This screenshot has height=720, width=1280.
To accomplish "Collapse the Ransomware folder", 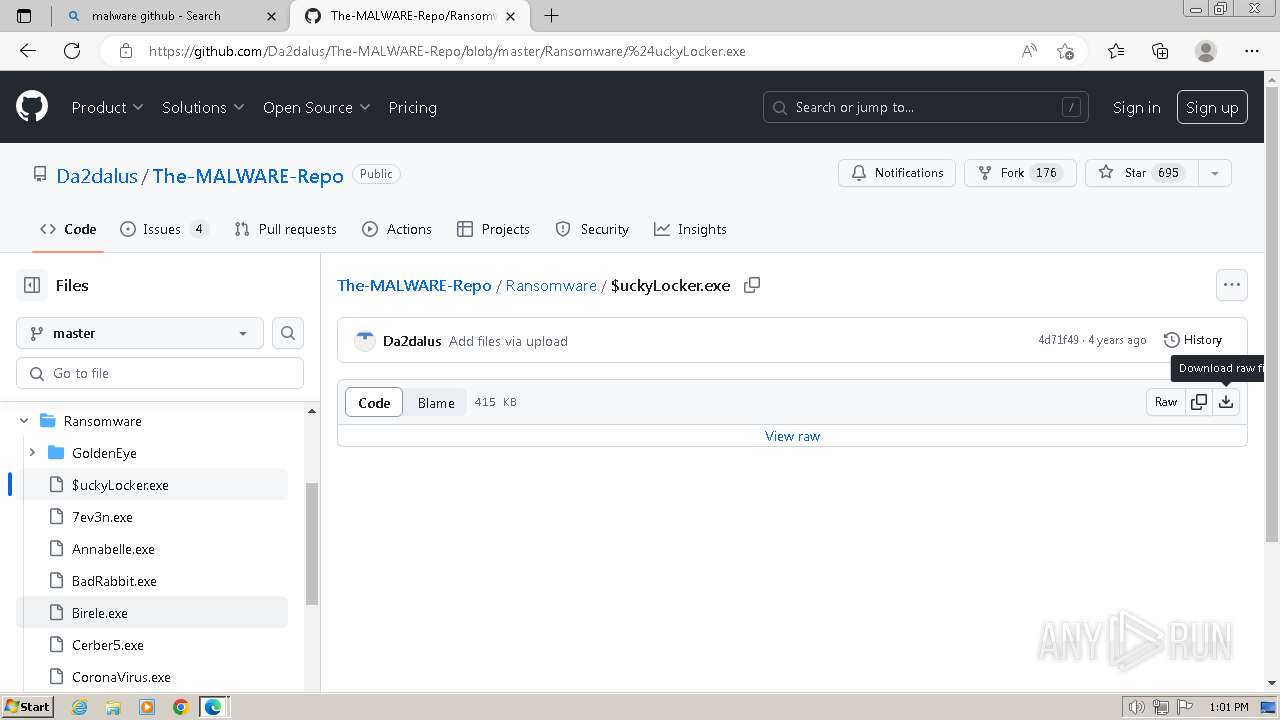I will 24,421.
